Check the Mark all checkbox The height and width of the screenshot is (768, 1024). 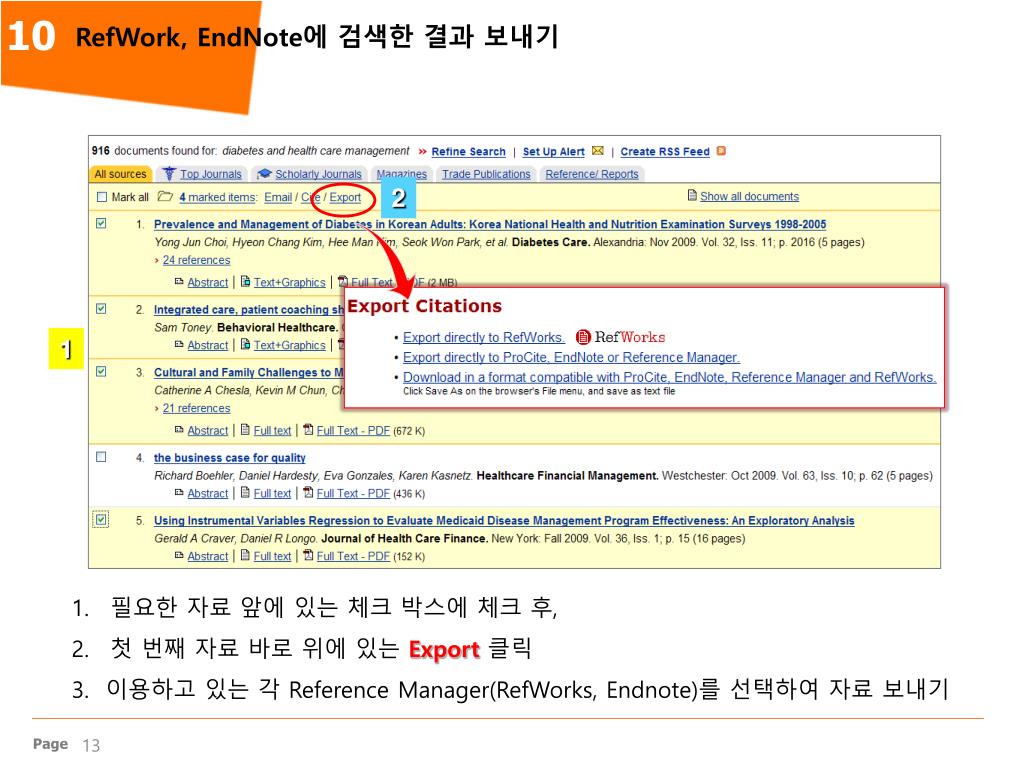click(101, 197)
